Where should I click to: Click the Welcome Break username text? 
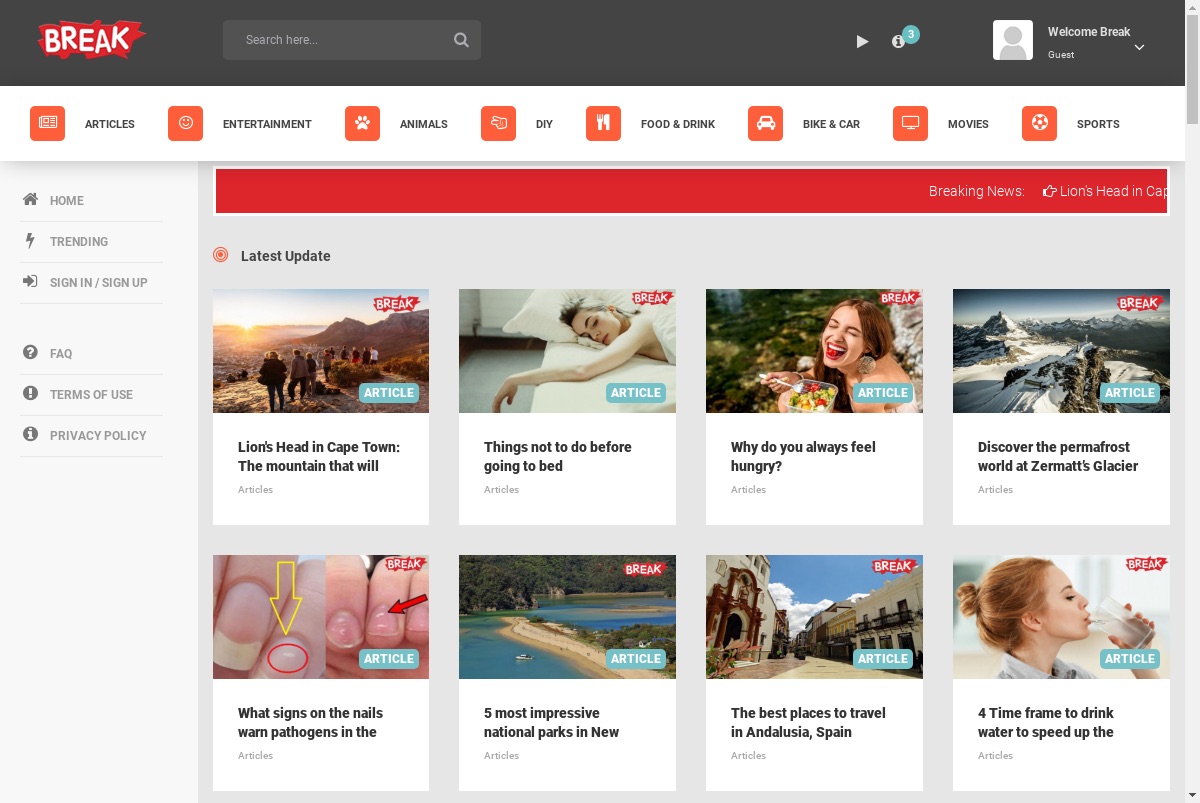1089,32
